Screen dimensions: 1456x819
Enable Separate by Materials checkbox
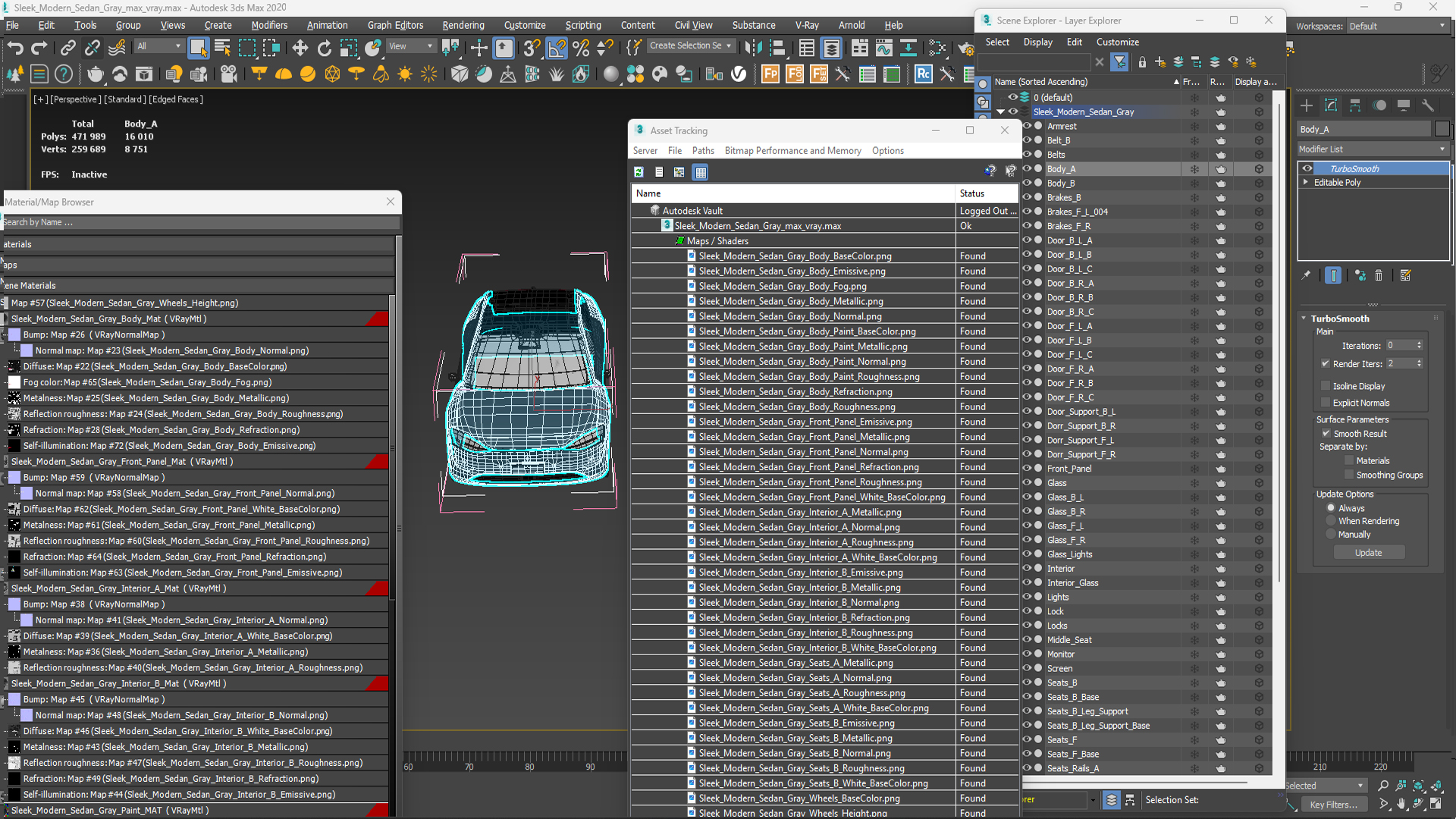(x=1349, y=460)
